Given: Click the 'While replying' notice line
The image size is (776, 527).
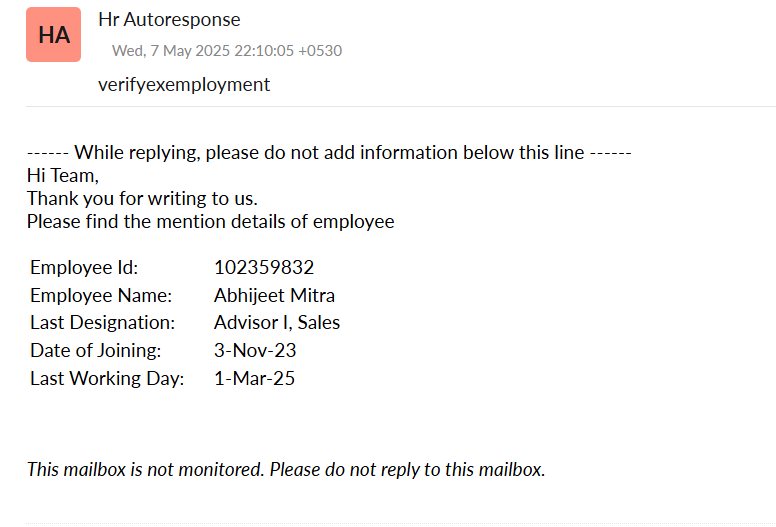Looking at the screenshot, I should coord(329,153).
